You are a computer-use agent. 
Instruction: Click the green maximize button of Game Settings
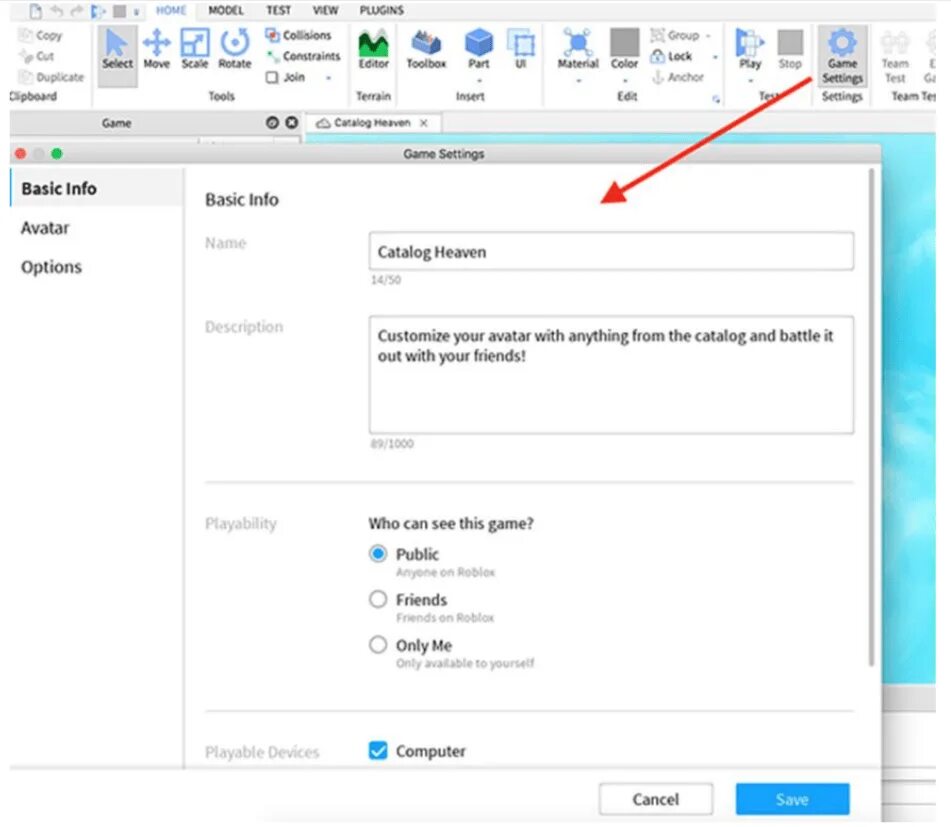[57, 153]
